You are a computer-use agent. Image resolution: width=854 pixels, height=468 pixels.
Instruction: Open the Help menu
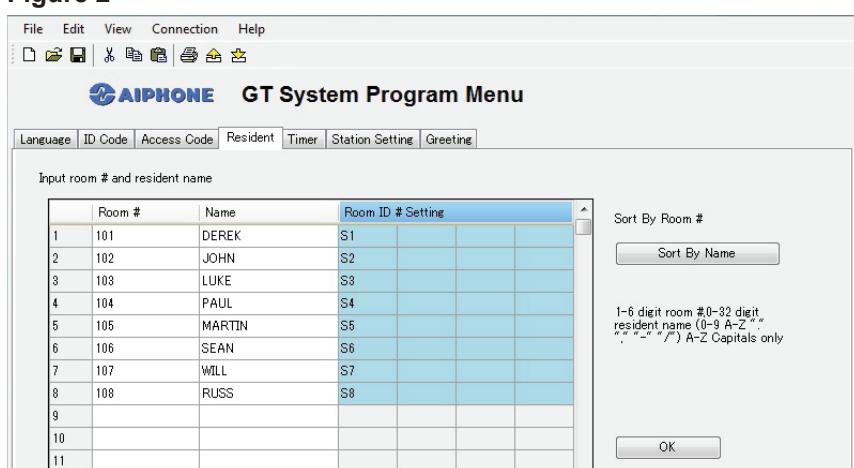(251, 29)
